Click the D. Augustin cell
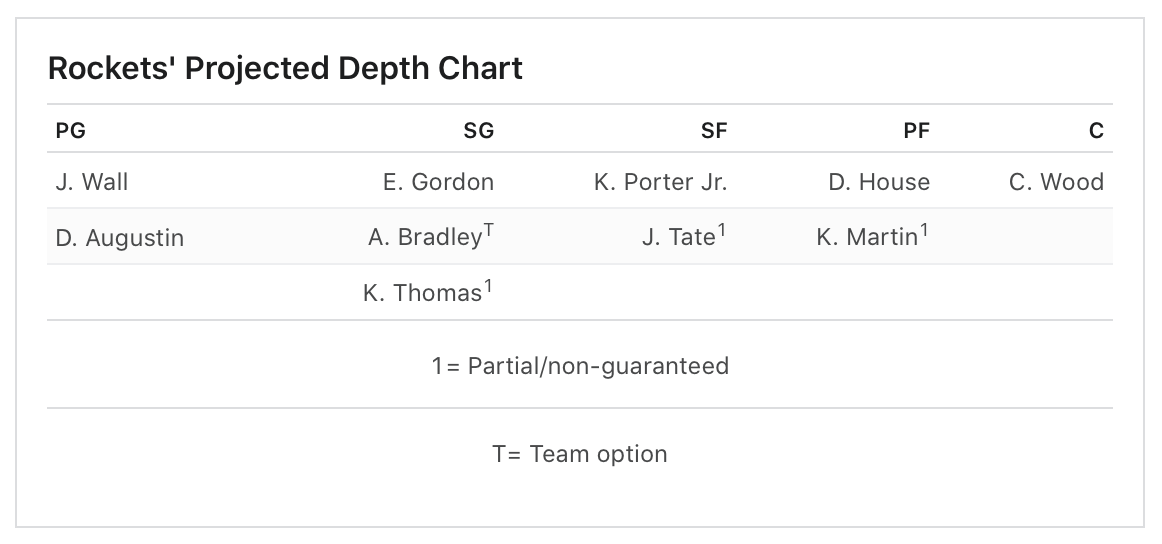The image size is (1162, 544). click(120, 238)
